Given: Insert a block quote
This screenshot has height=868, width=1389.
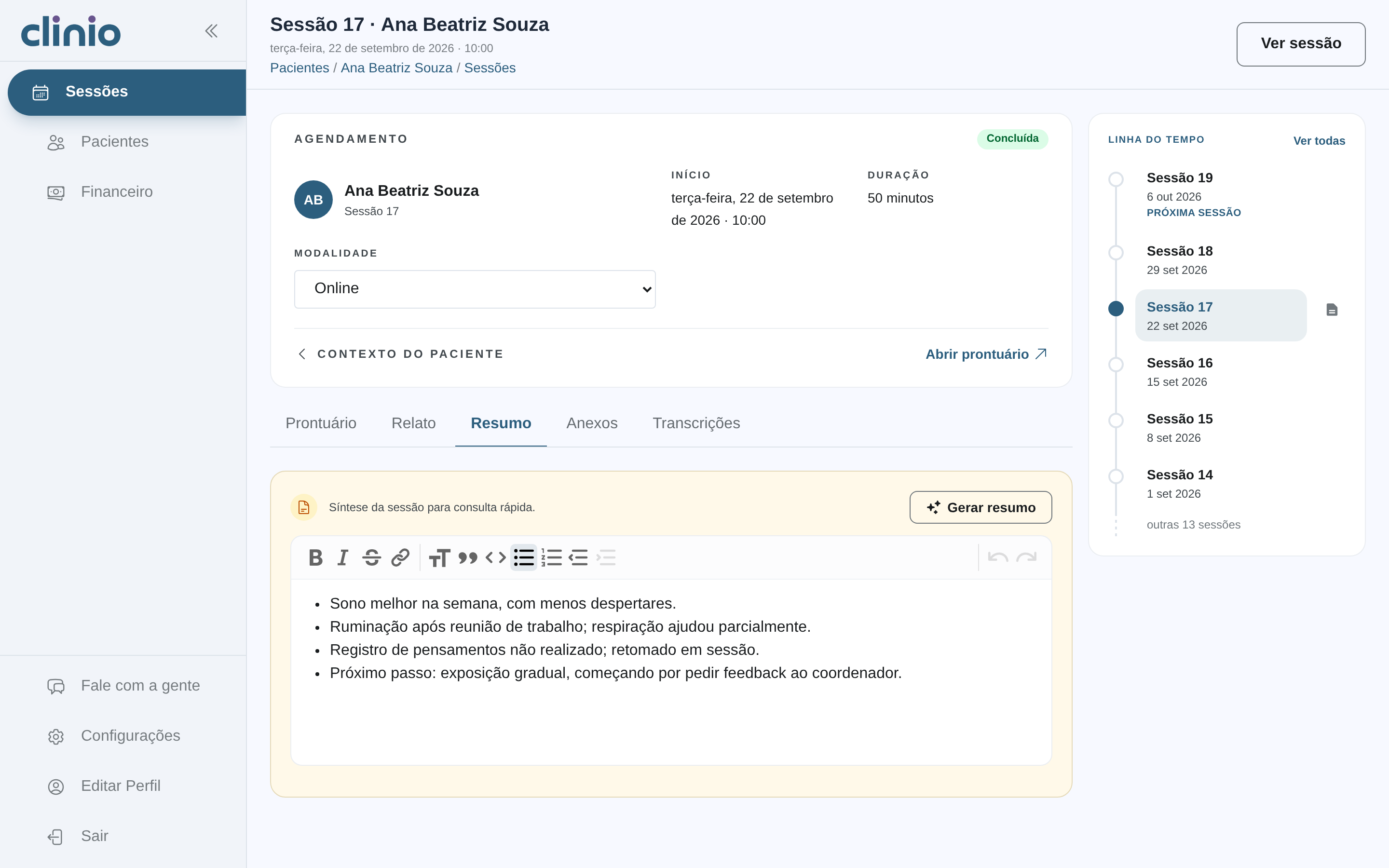Looking at the screenshot, I should pyautogui.click(x=468, y=557).
